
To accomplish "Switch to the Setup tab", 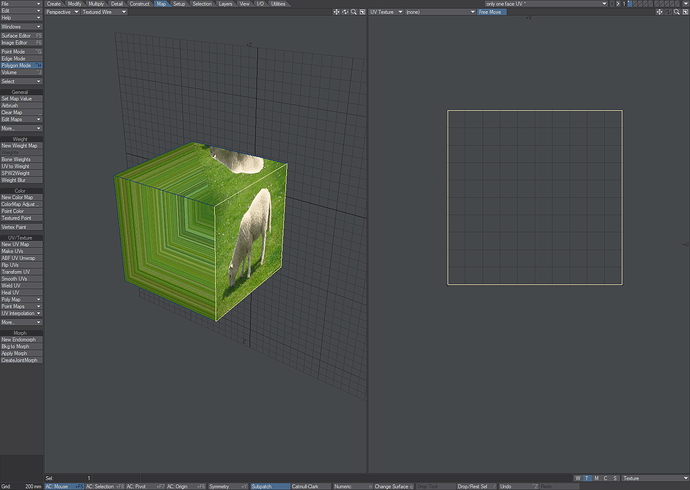I will (179, 4).
